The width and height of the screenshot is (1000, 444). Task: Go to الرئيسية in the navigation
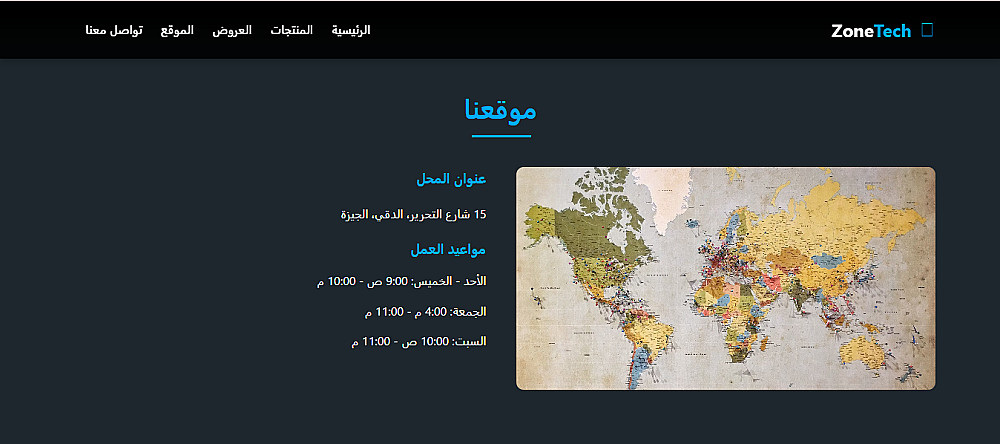tap(351, 30)
